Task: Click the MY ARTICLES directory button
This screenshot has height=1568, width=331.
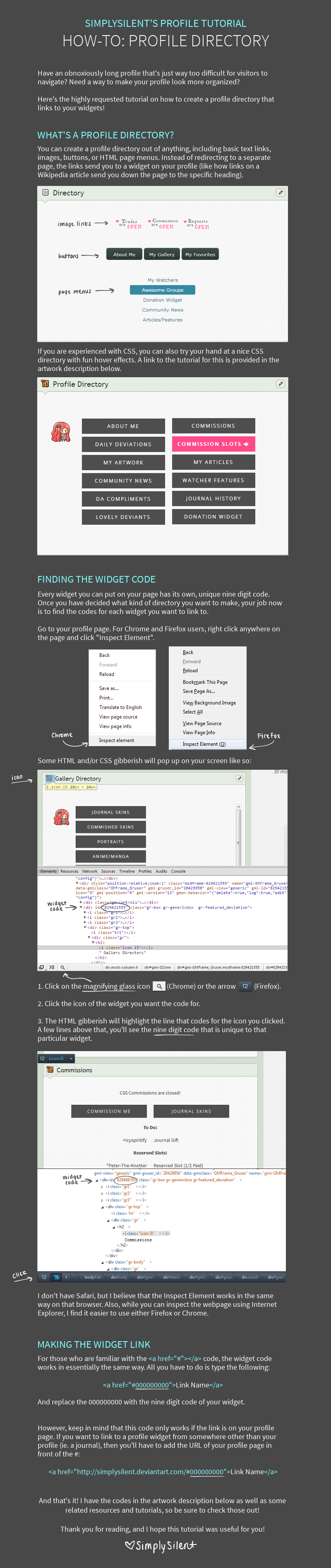Action: pyautogui.click(x=213, y=462)
